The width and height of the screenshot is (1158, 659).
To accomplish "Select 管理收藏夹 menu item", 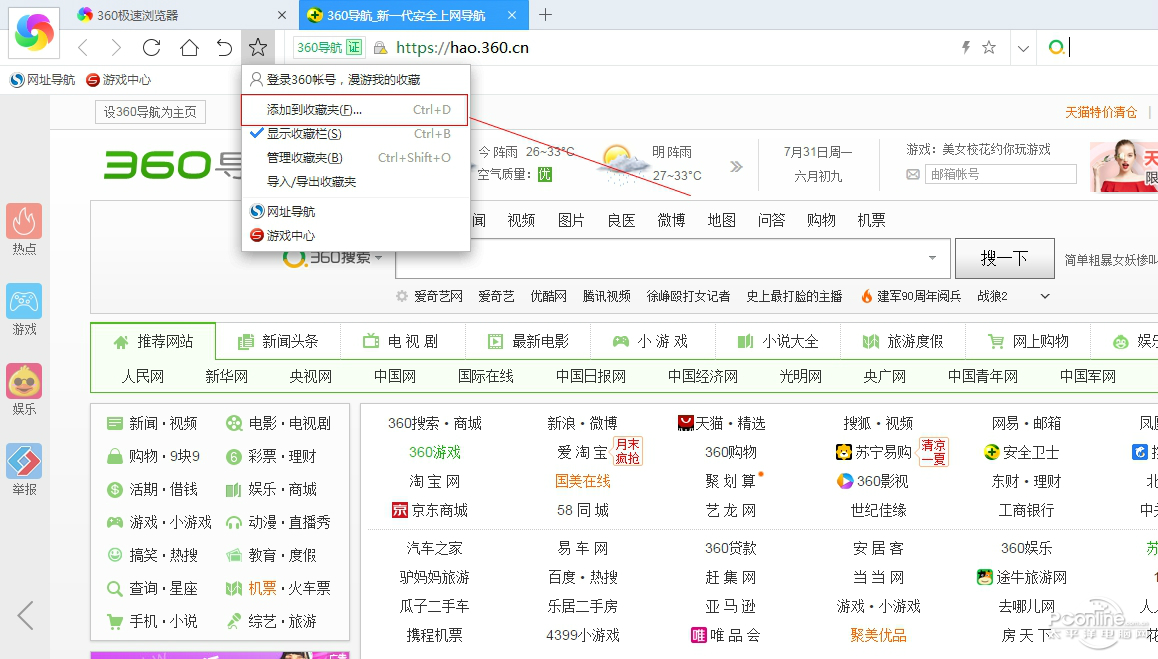I will [x=356, y=157].
